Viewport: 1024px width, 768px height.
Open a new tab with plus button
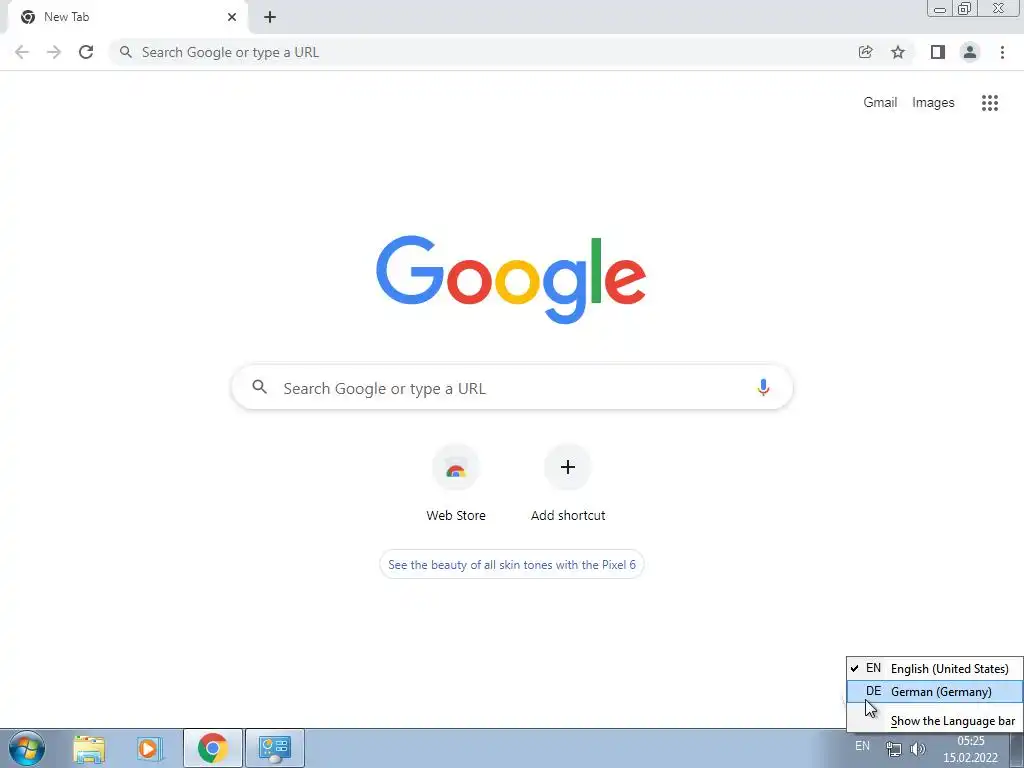270,17
